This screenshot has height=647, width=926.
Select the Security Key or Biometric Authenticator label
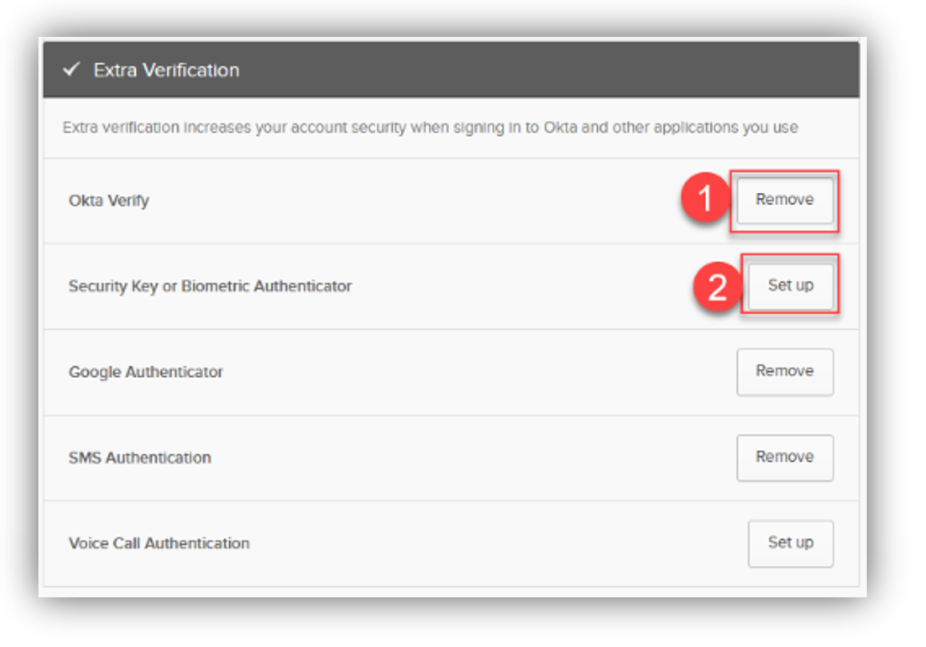[x=210, y=286]
